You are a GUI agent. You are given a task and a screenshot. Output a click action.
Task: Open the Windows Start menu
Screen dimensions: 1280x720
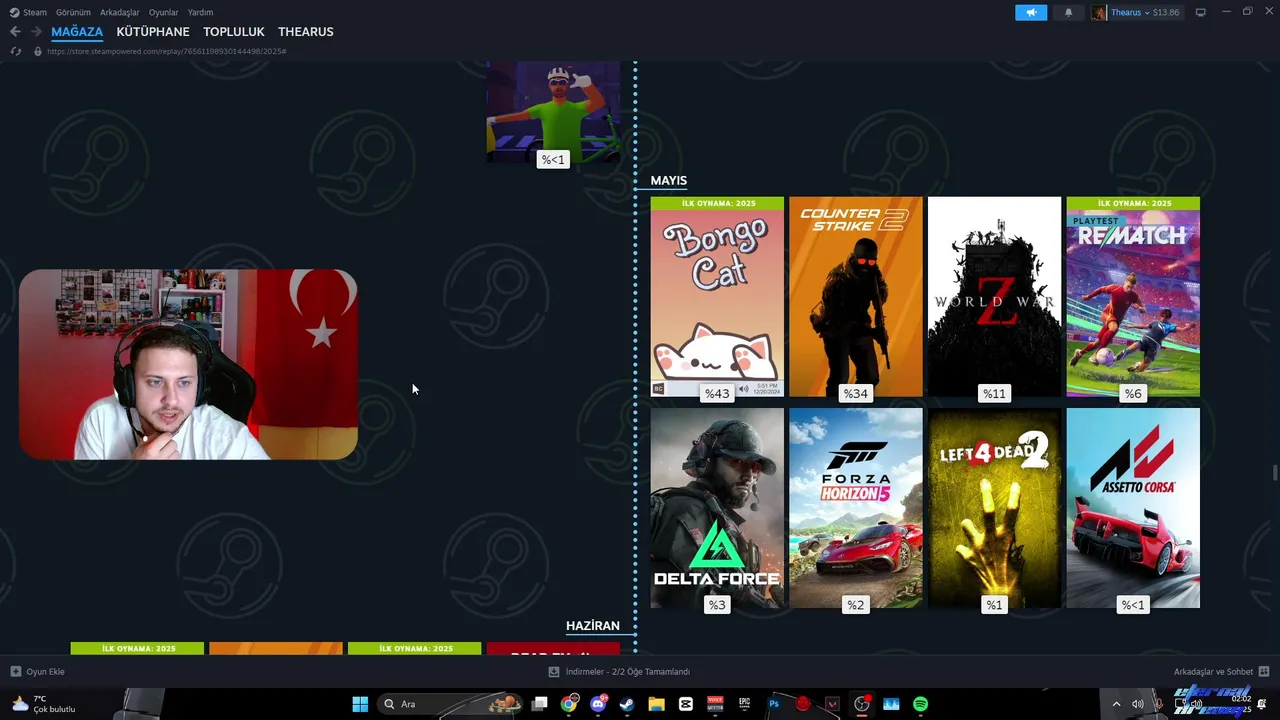pyautogui.click(x=360, y=704)
